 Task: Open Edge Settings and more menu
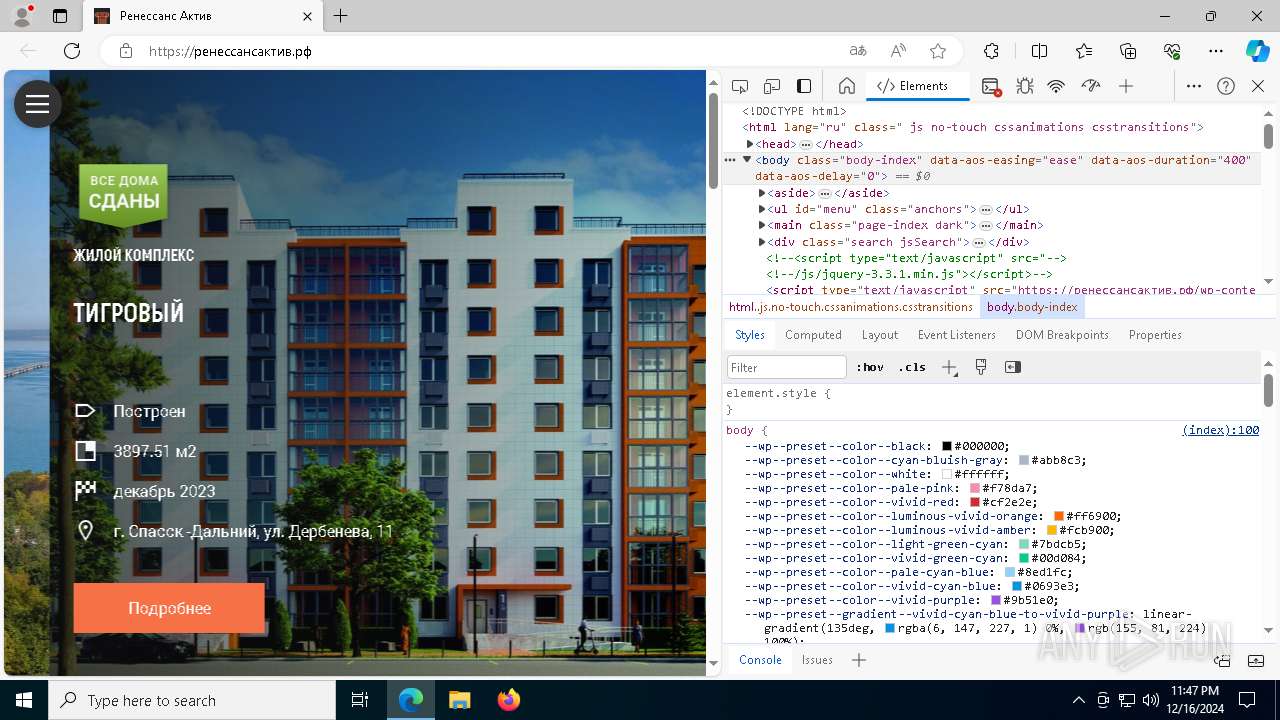[x=1216, y=51]
